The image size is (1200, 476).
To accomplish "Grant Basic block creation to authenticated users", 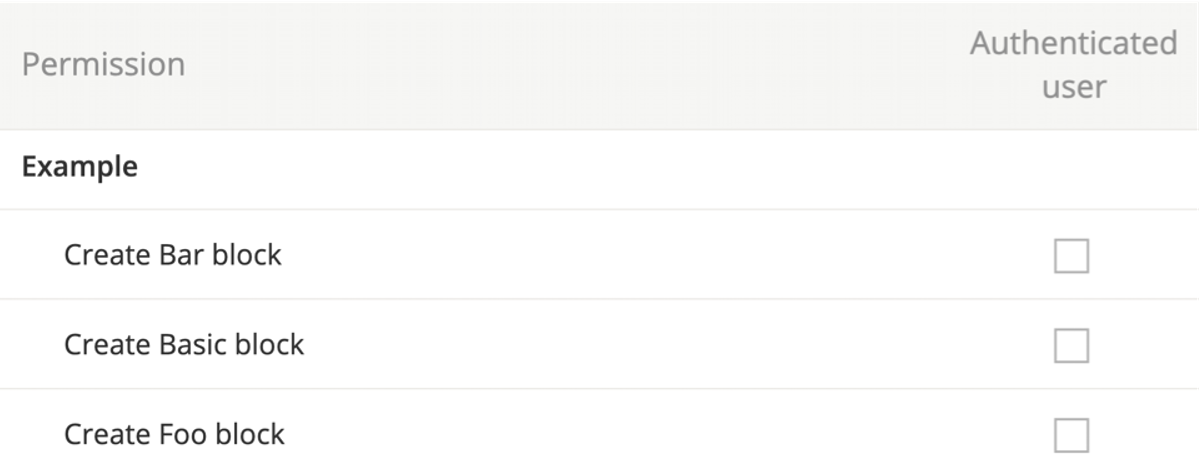I will tap(1071, 346).
